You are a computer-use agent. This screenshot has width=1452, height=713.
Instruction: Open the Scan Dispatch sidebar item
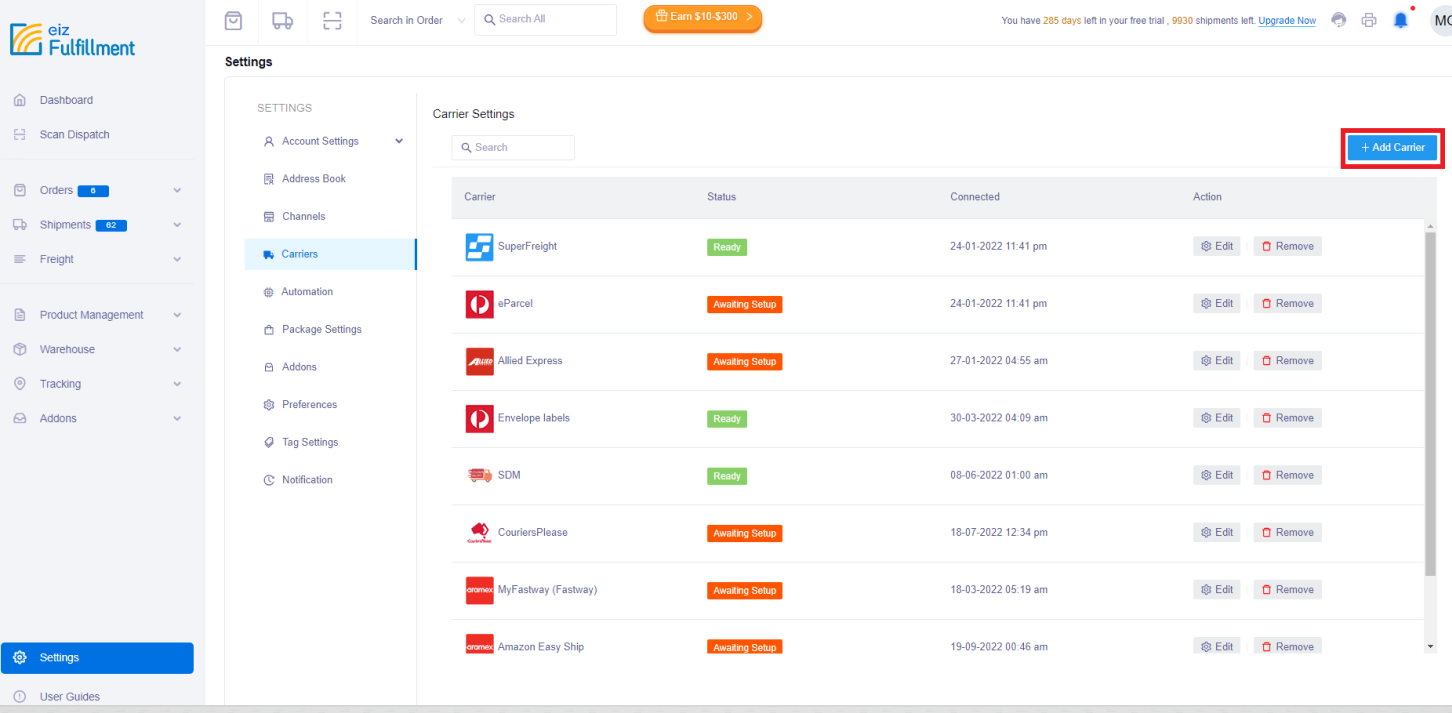pos(74,134)
